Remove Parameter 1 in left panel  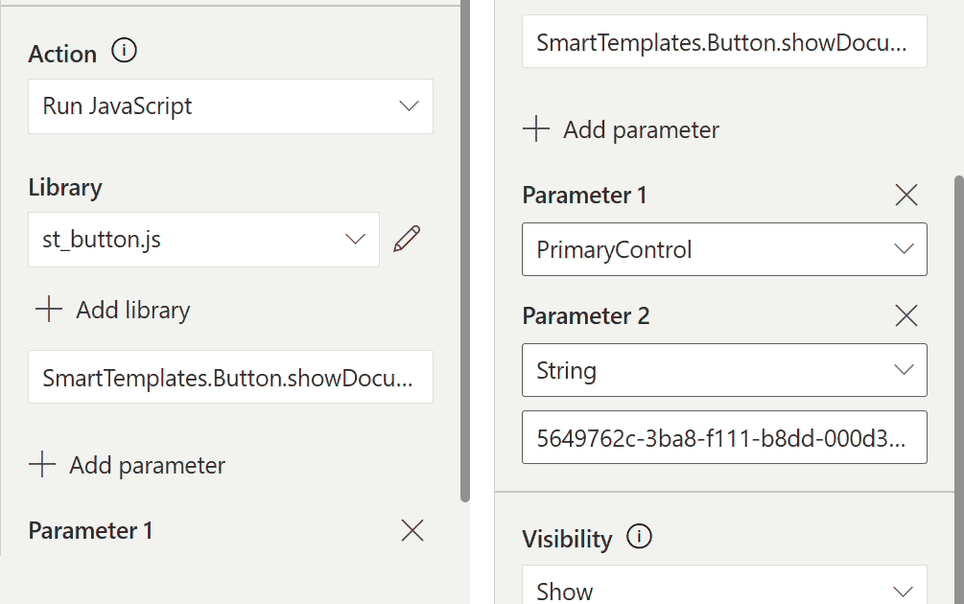pos(413,530)
